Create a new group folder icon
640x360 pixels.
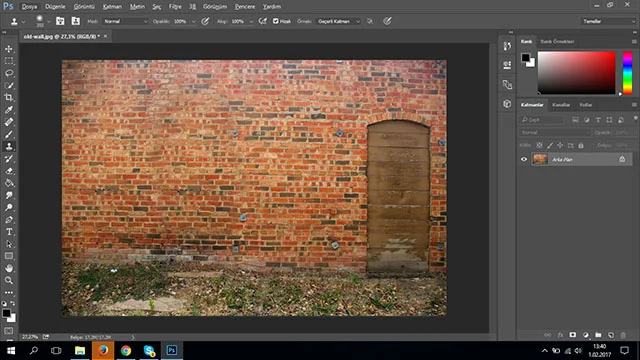click(598, 335)
